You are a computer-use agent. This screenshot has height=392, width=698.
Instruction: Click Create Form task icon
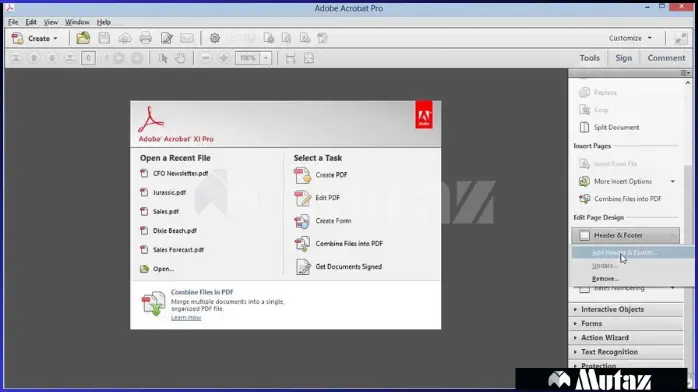click(x=302, y=221)
